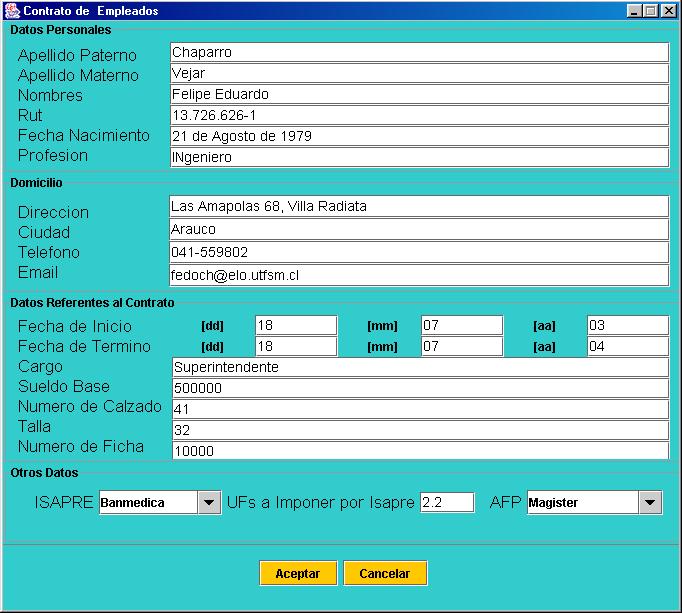Click the Profesion text field
The height and width of the screenshot is (613, 682).
coord(418,158)
